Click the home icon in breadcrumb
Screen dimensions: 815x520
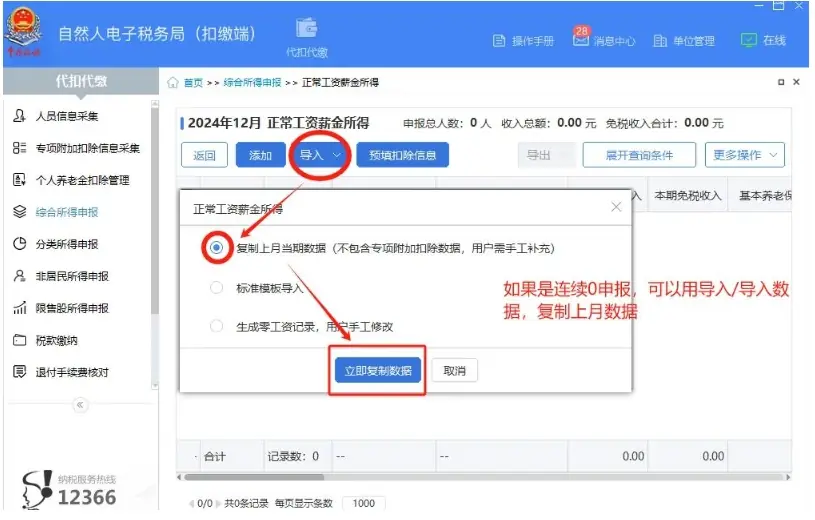(x=173, y=83)
